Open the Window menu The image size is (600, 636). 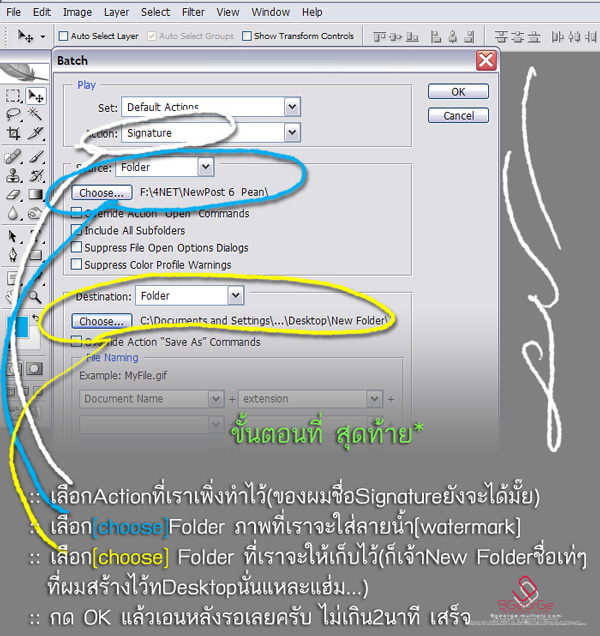tap(271, 12)
